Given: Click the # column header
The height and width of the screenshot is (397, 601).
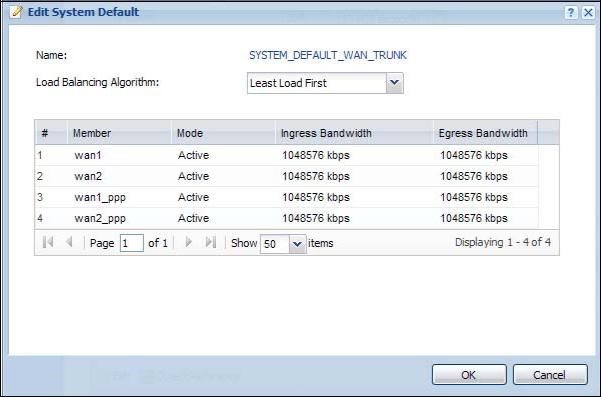Looking at the screenshot, I should (x=51, y=133).
